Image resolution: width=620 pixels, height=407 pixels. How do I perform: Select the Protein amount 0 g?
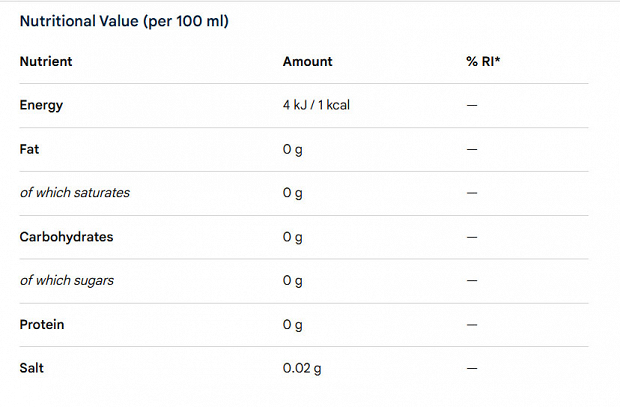point(293,325)
